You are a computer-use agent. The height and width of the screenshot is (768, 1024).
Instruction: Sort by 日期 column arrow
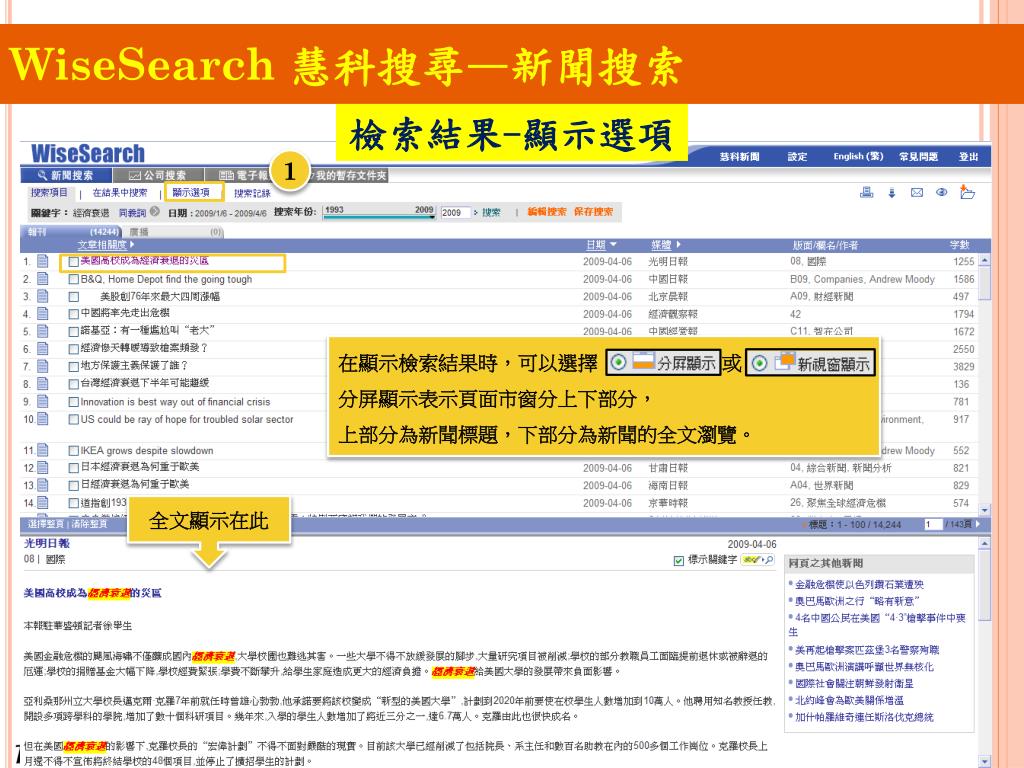pos(613,245)
